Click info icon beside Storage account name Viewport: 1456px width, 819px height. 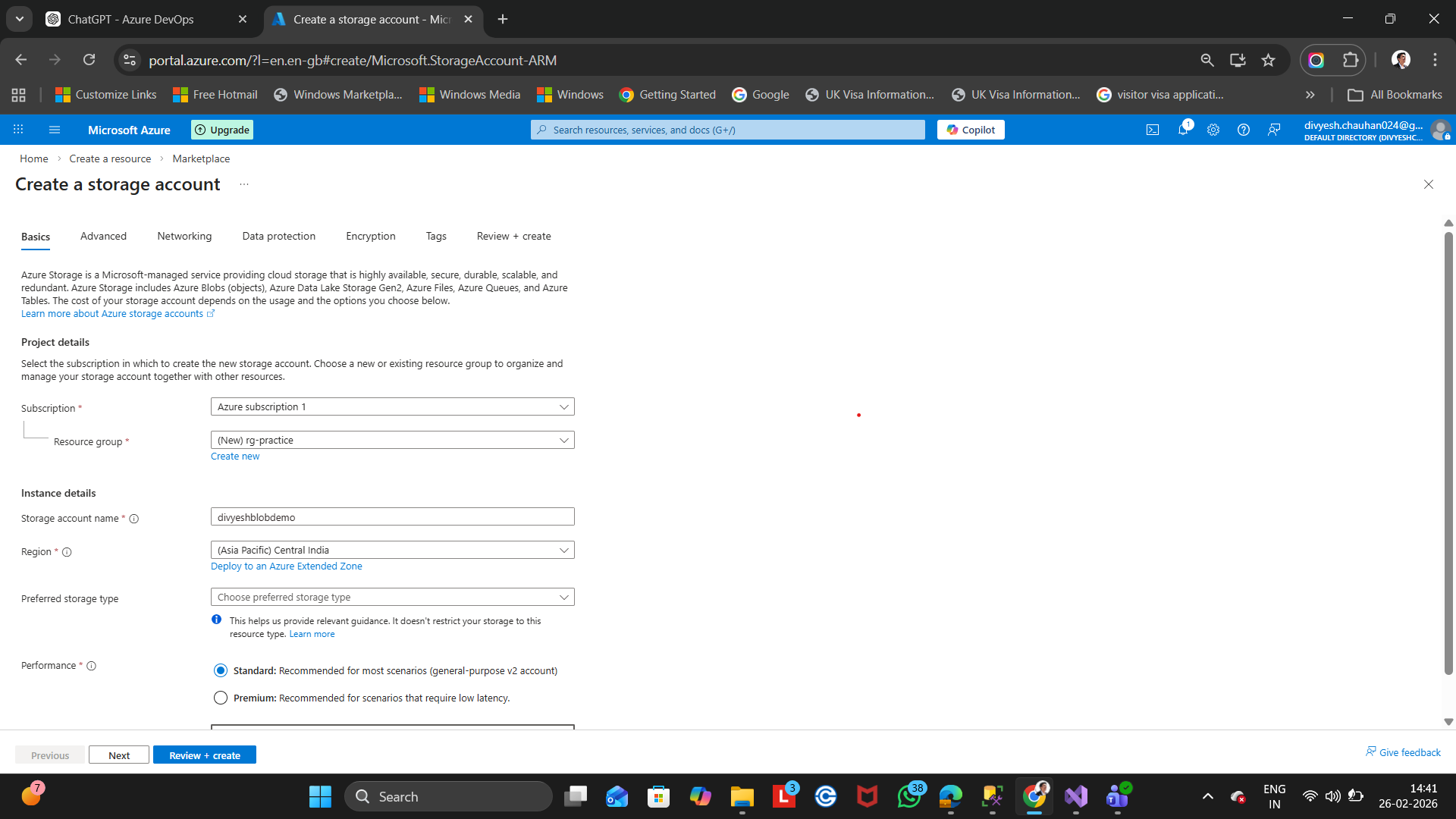[134, 519]
